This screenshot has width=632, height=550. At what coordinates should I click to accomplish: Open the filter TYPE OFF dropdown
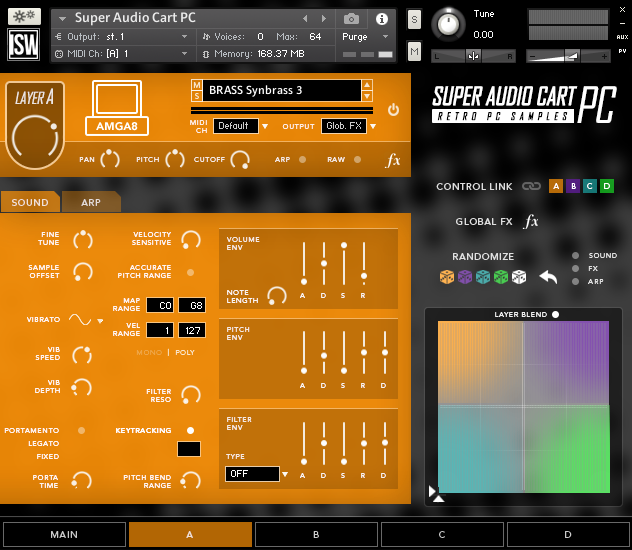coord(256,474)
